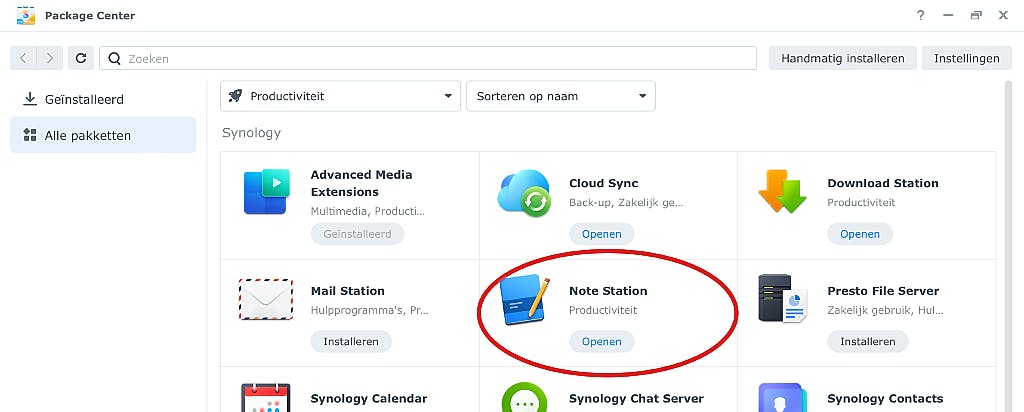
Task: Click the Mail Station envelope icon
Action: (x=266, y=300)
